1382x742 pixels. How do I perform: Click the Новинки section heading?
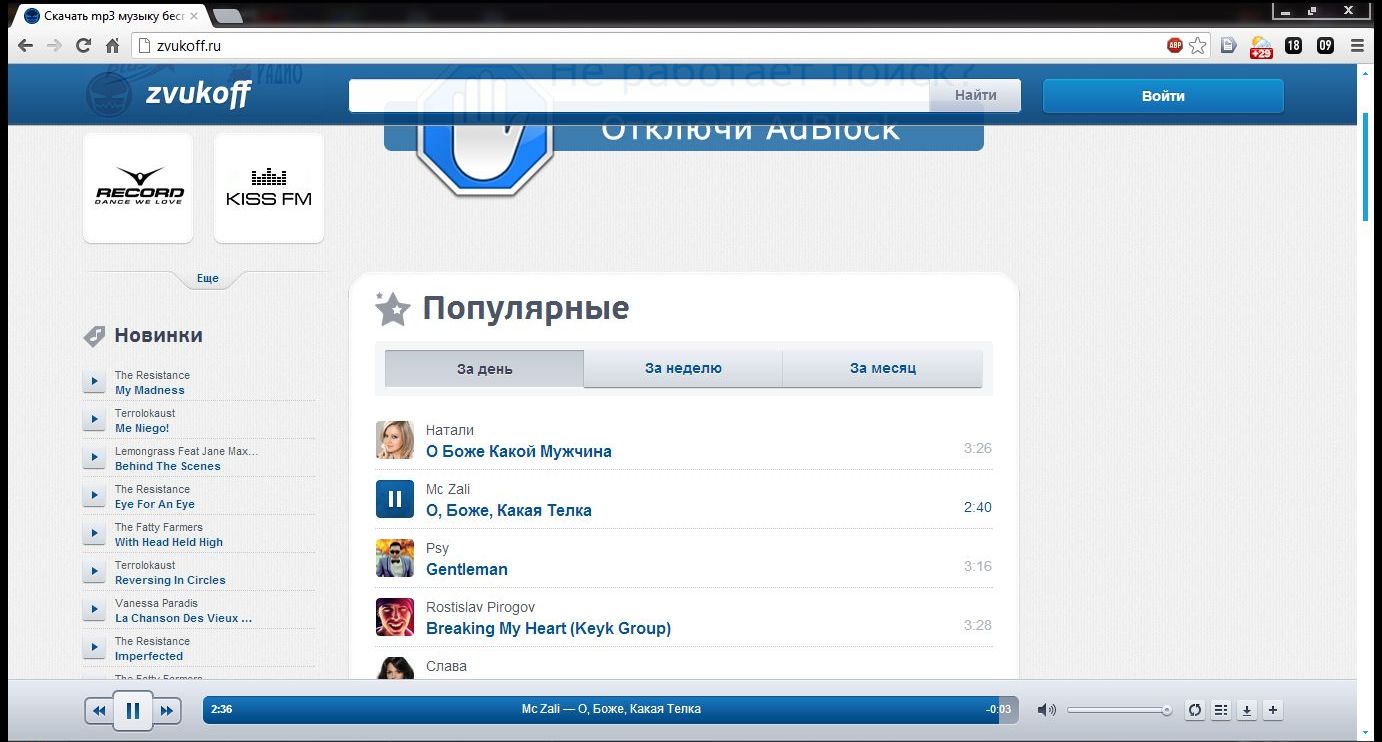pyautogui.click(x=159, y=335)
